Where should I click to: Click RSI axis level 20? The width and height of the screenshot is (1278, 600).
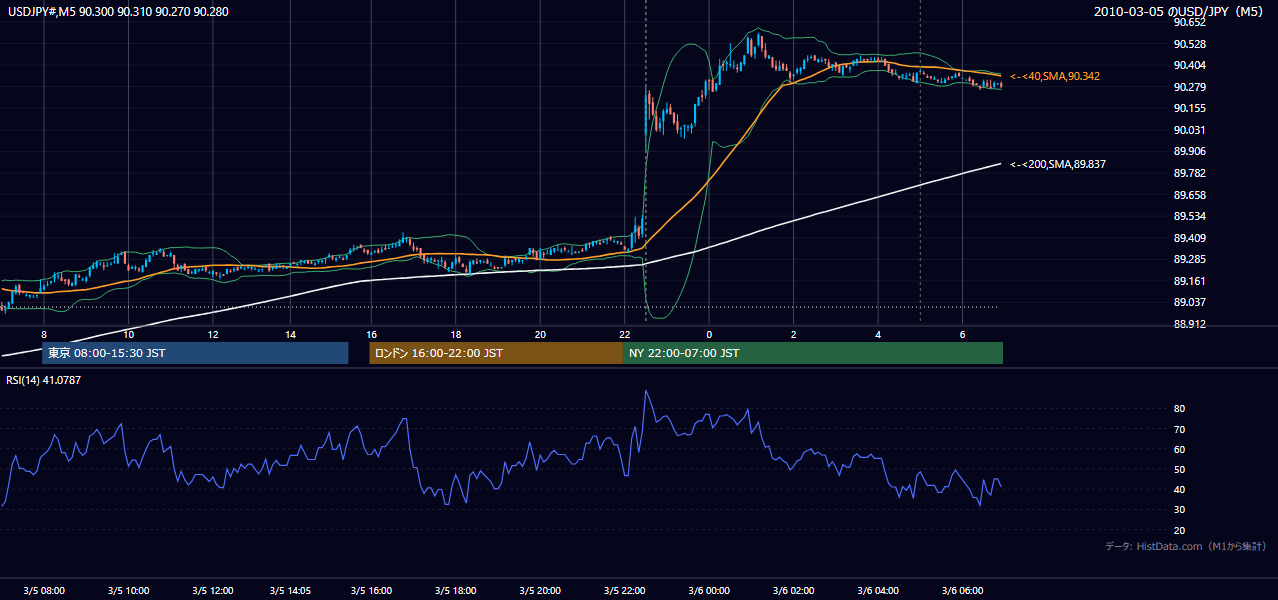tap(1179, 530)
